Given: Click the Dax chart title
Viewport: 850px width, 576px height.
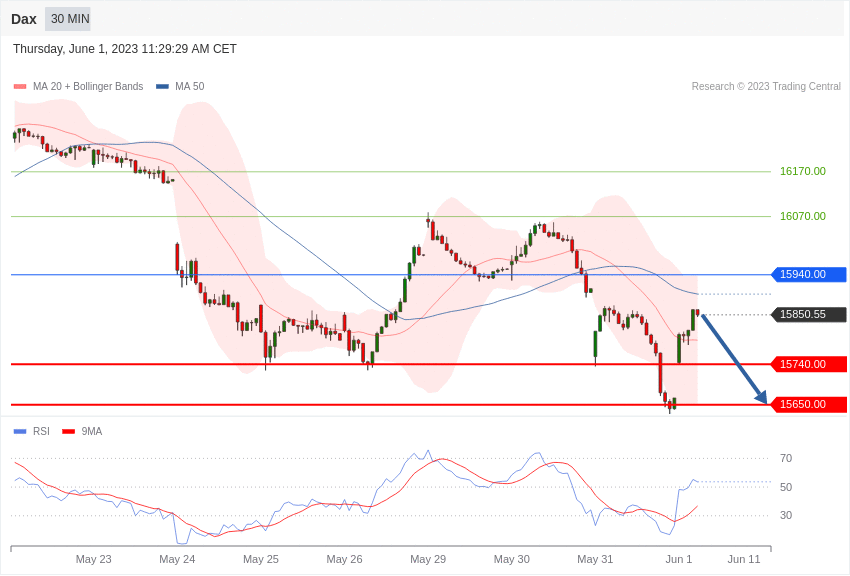Looking at the screenshot, I should 24,19.
